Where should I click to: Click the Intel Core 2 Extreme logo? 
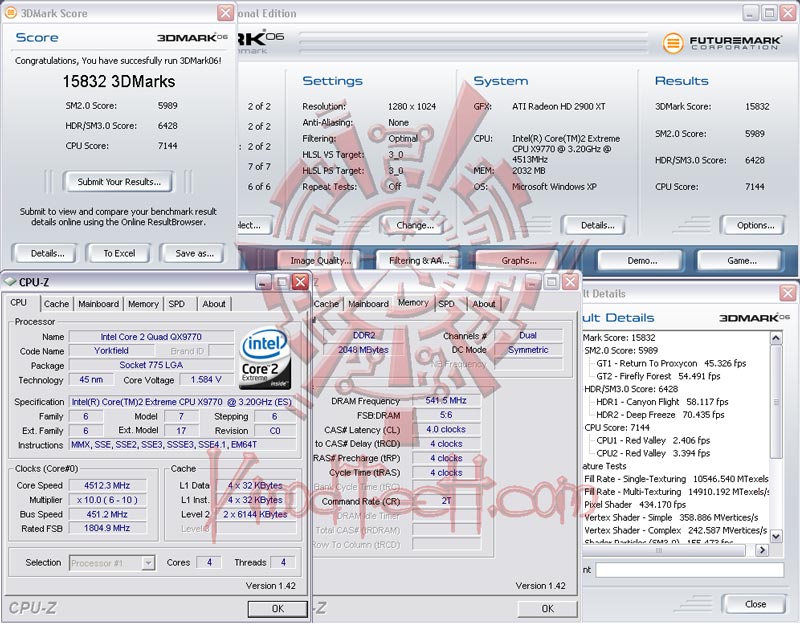[x=265, y=359]
